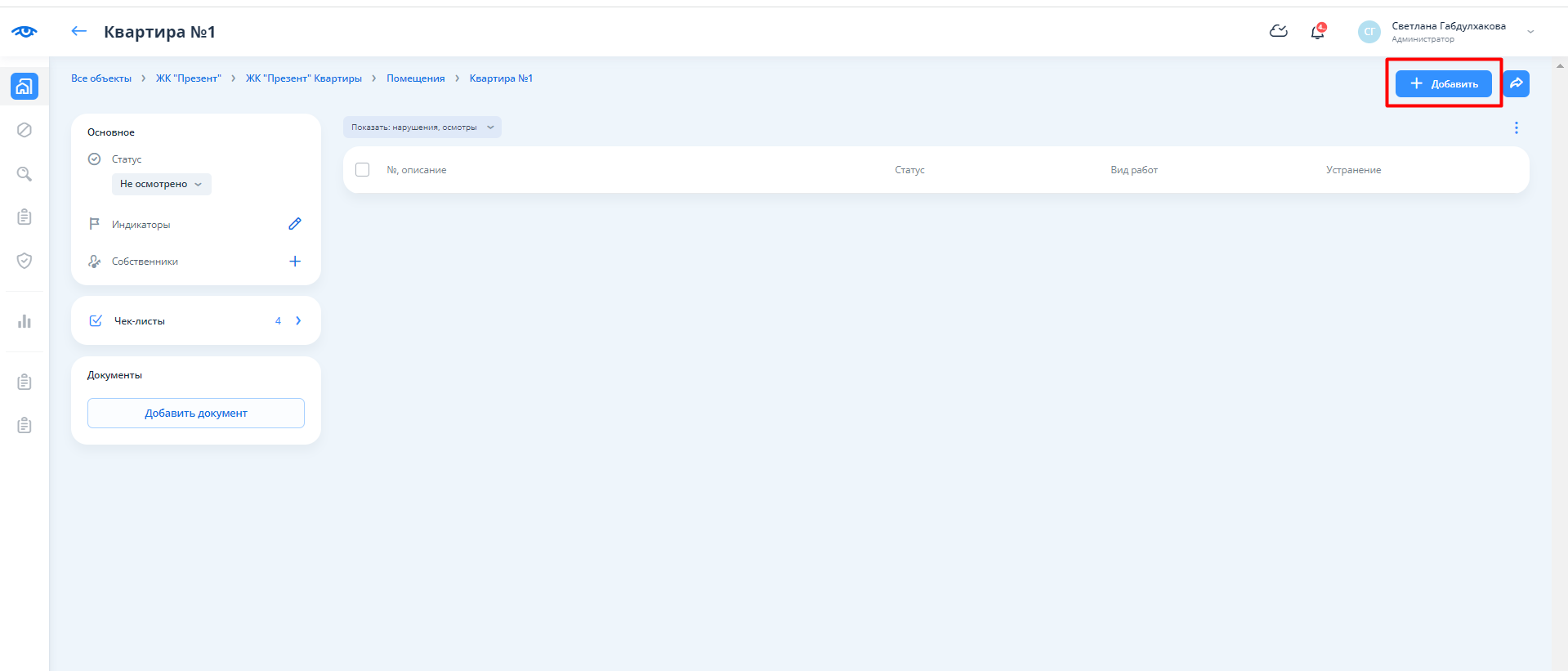Screen dimensions: 1568x671
Task: Open the search section in the sidebar
Action: (x=25, y=174)
